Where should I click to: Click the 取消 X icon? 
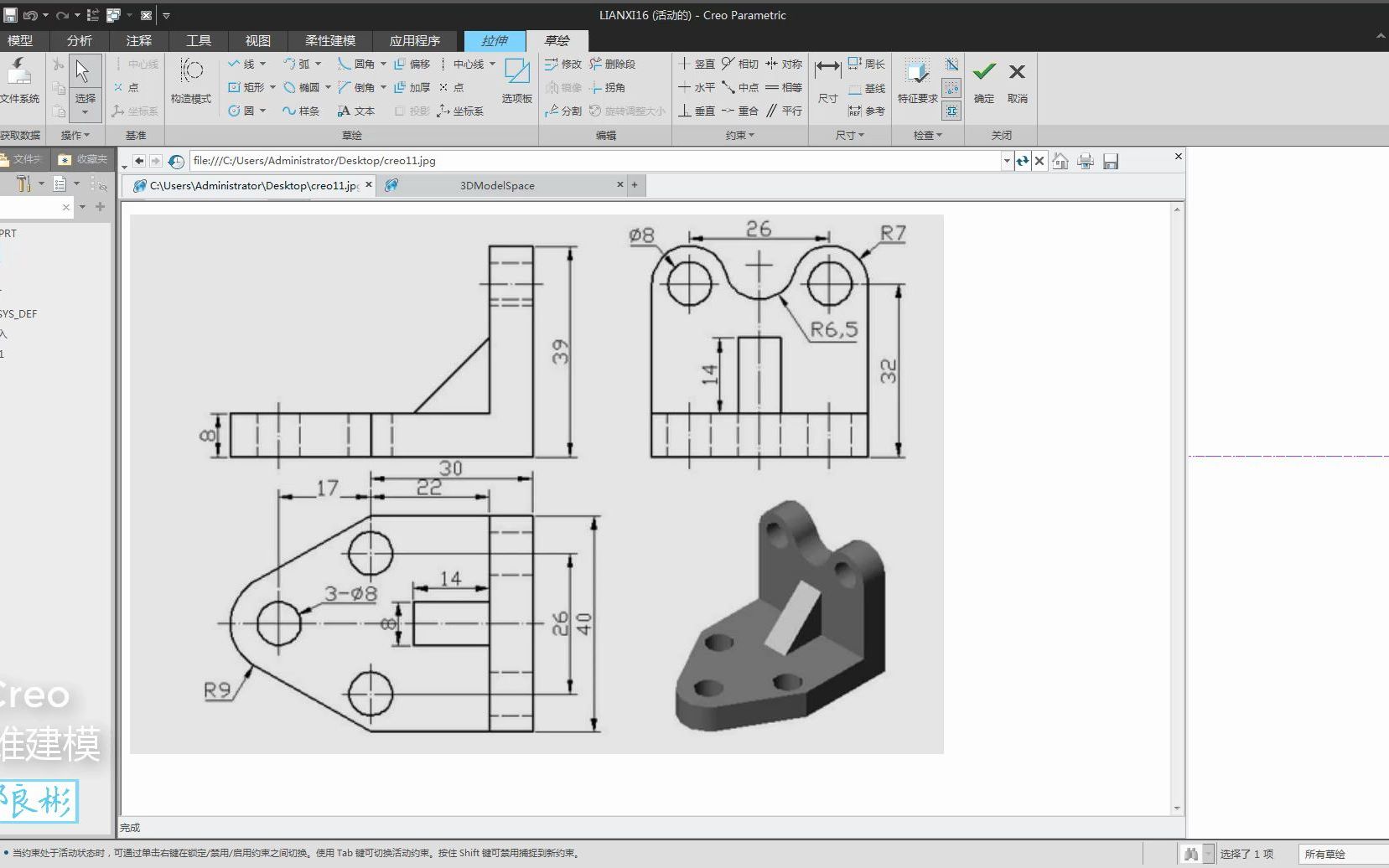coord(1017,72)
